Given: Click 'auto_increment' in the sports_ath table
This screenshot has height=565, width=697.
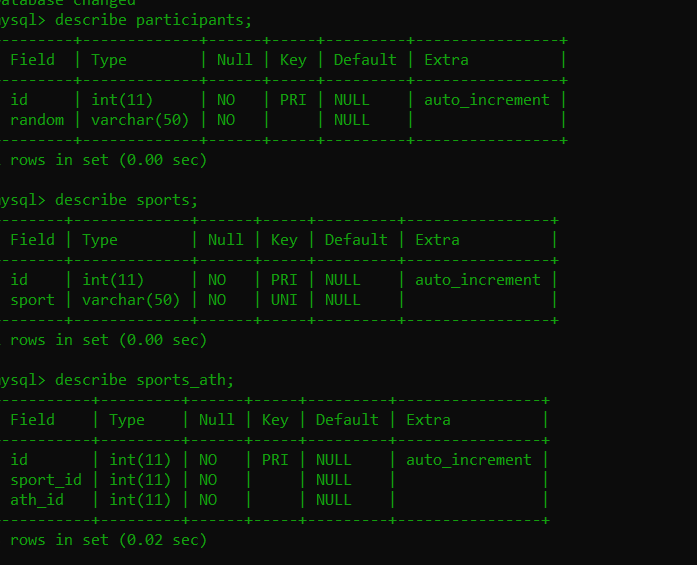Looking at the screenshot, I should pos(469,460).
